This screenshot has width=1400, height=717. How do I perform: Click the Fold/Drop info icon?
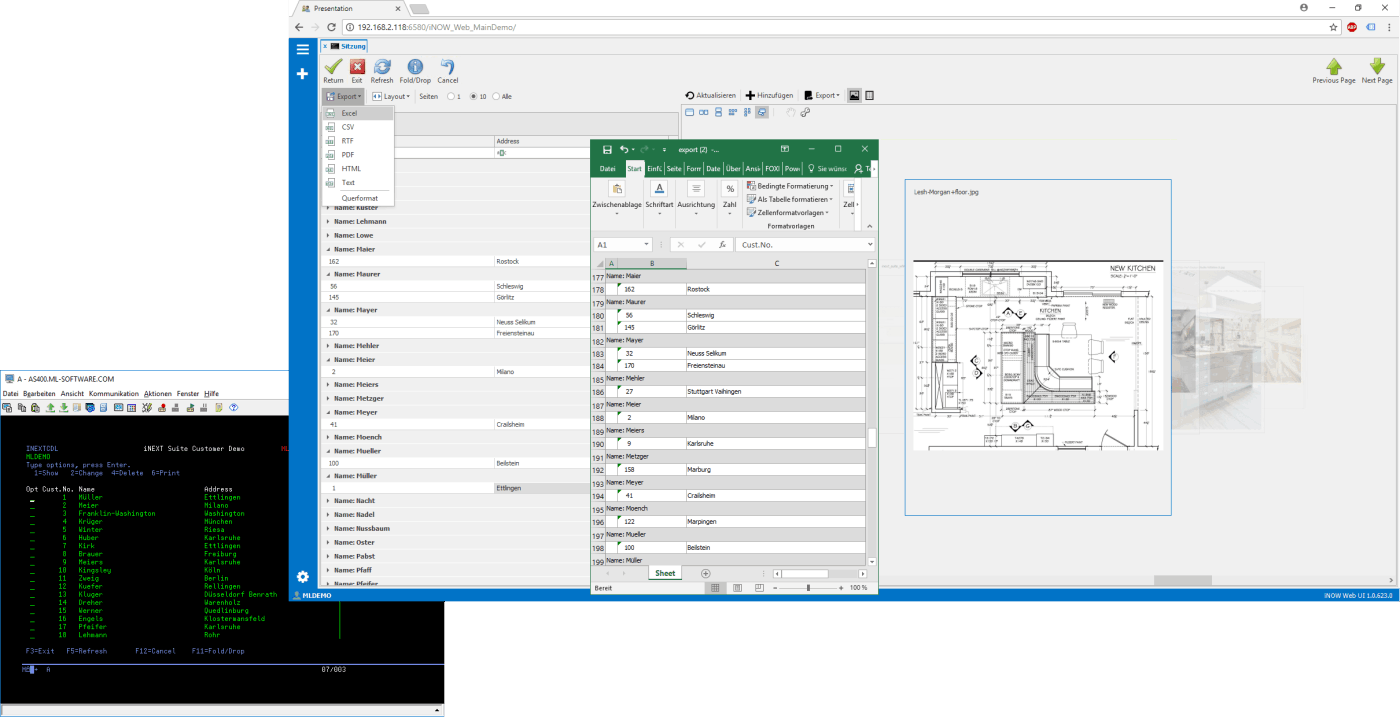pos(415,66)
